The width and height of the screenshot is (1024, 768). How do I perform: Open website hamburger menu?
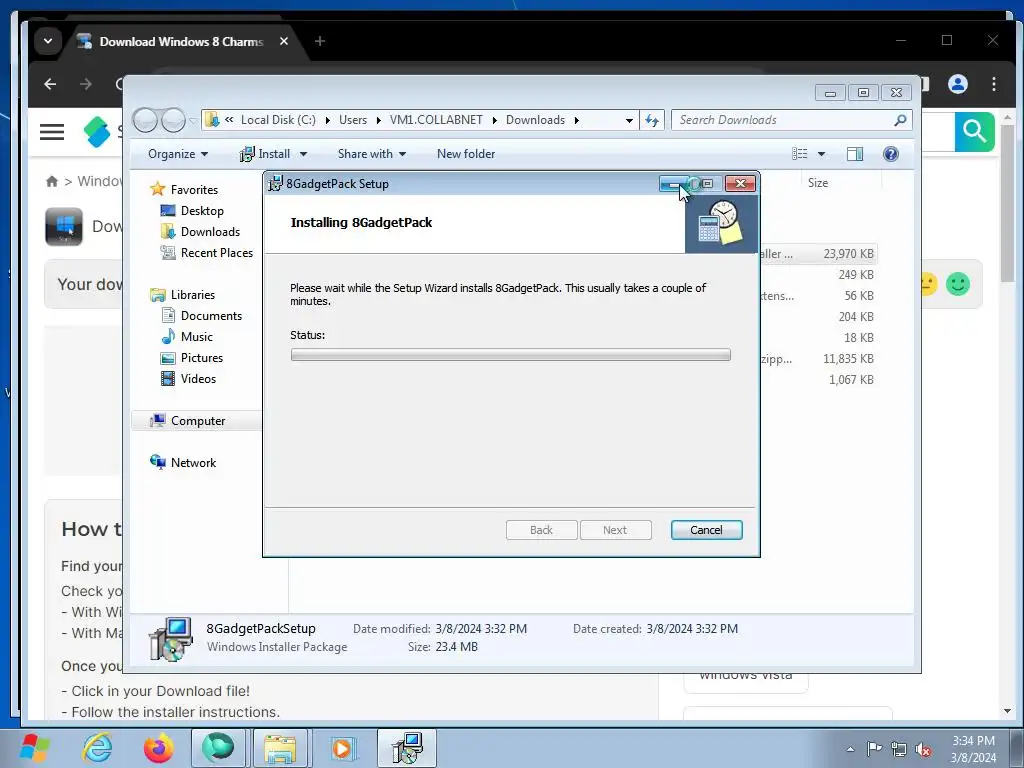pos(52,132)
